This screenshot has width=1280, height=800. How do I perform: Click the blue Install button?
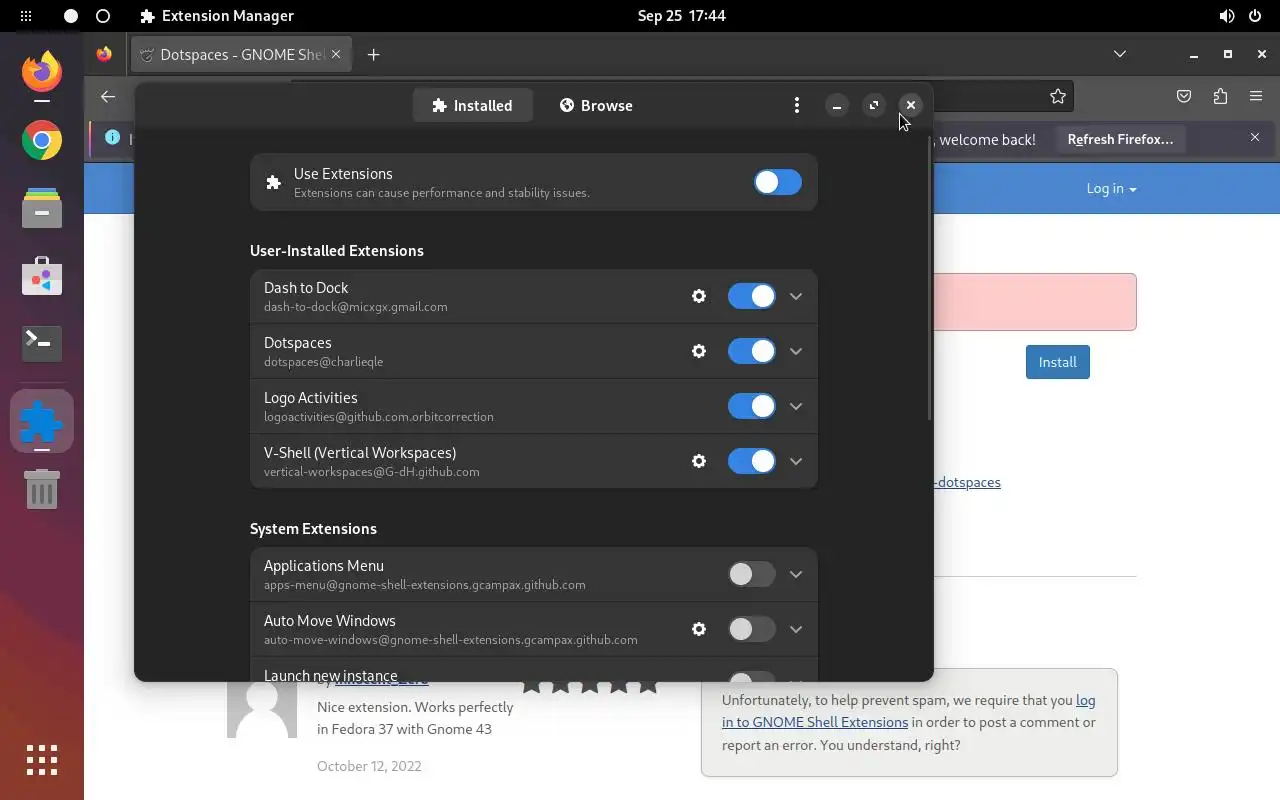tap(1057, 362)
